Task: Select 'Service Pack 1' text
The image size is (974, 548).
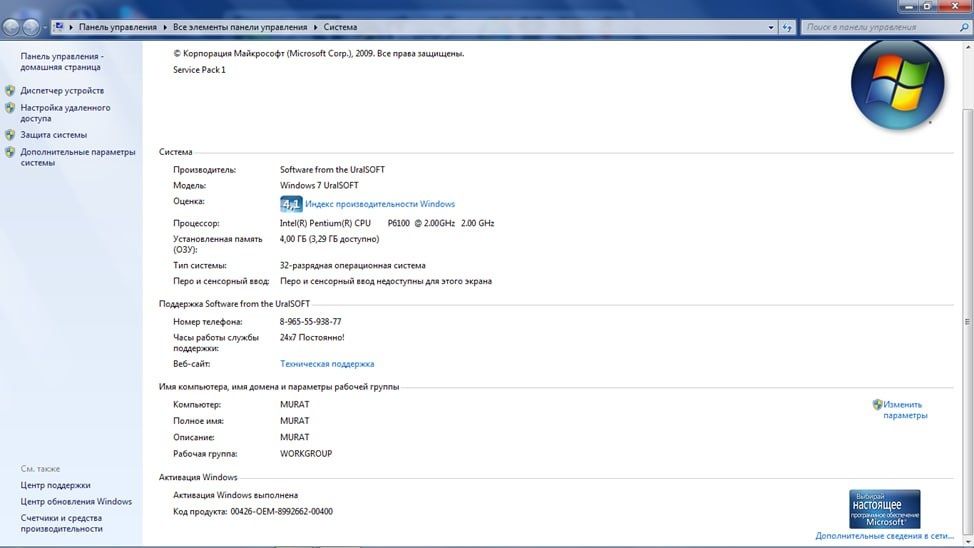Action: click(x=199, y=70)
